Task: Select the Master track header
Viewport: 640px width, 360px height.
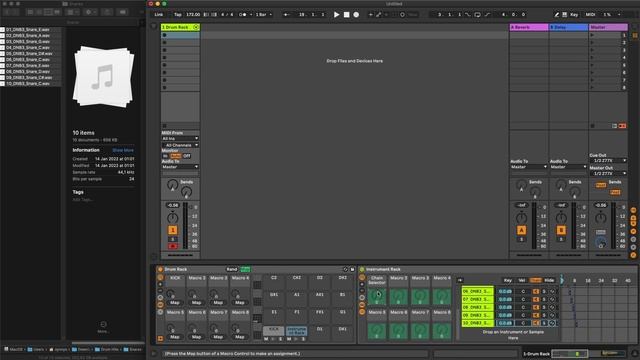Action: point(608,27)
